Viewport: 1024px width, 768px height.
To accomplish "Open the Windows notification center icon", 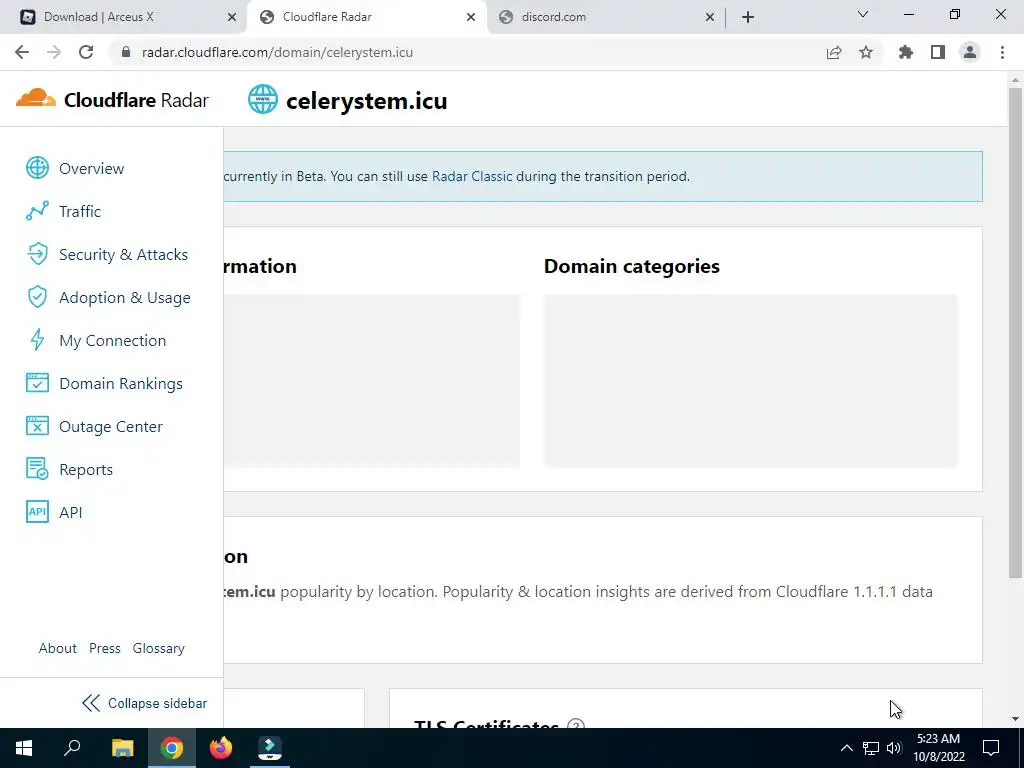I will [991, 748].
